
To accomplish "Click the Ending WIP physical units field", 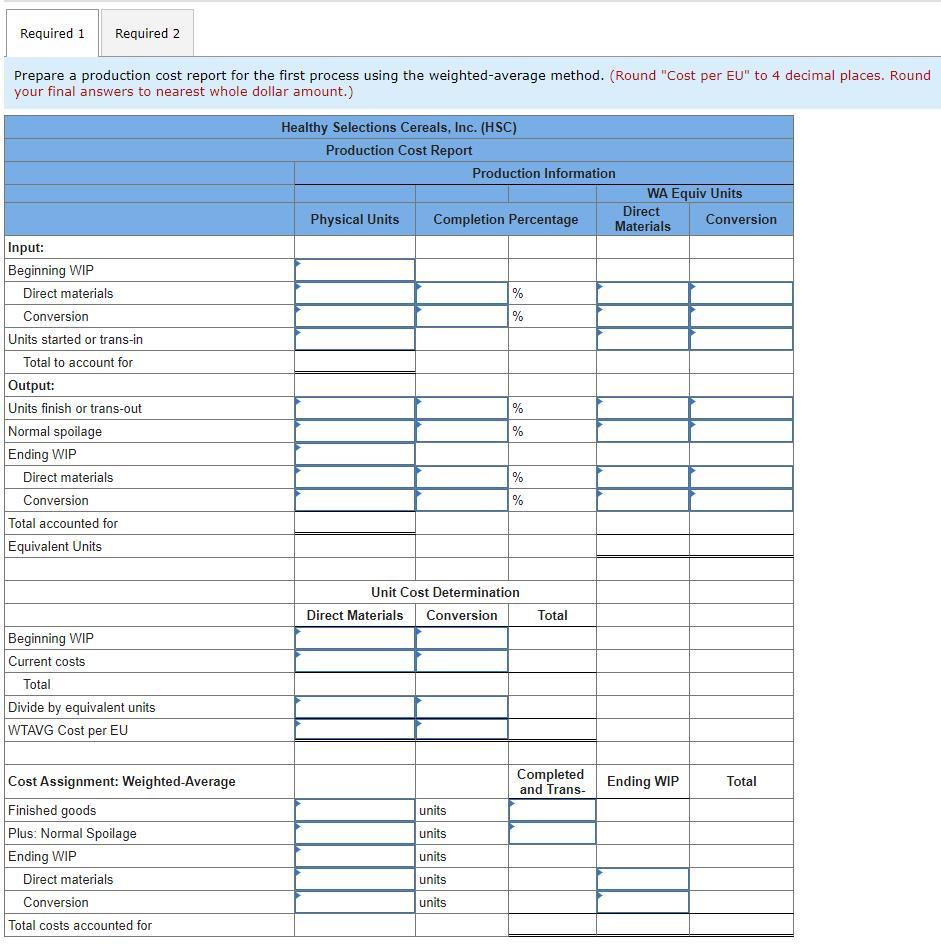I will (x=354, y=453).
